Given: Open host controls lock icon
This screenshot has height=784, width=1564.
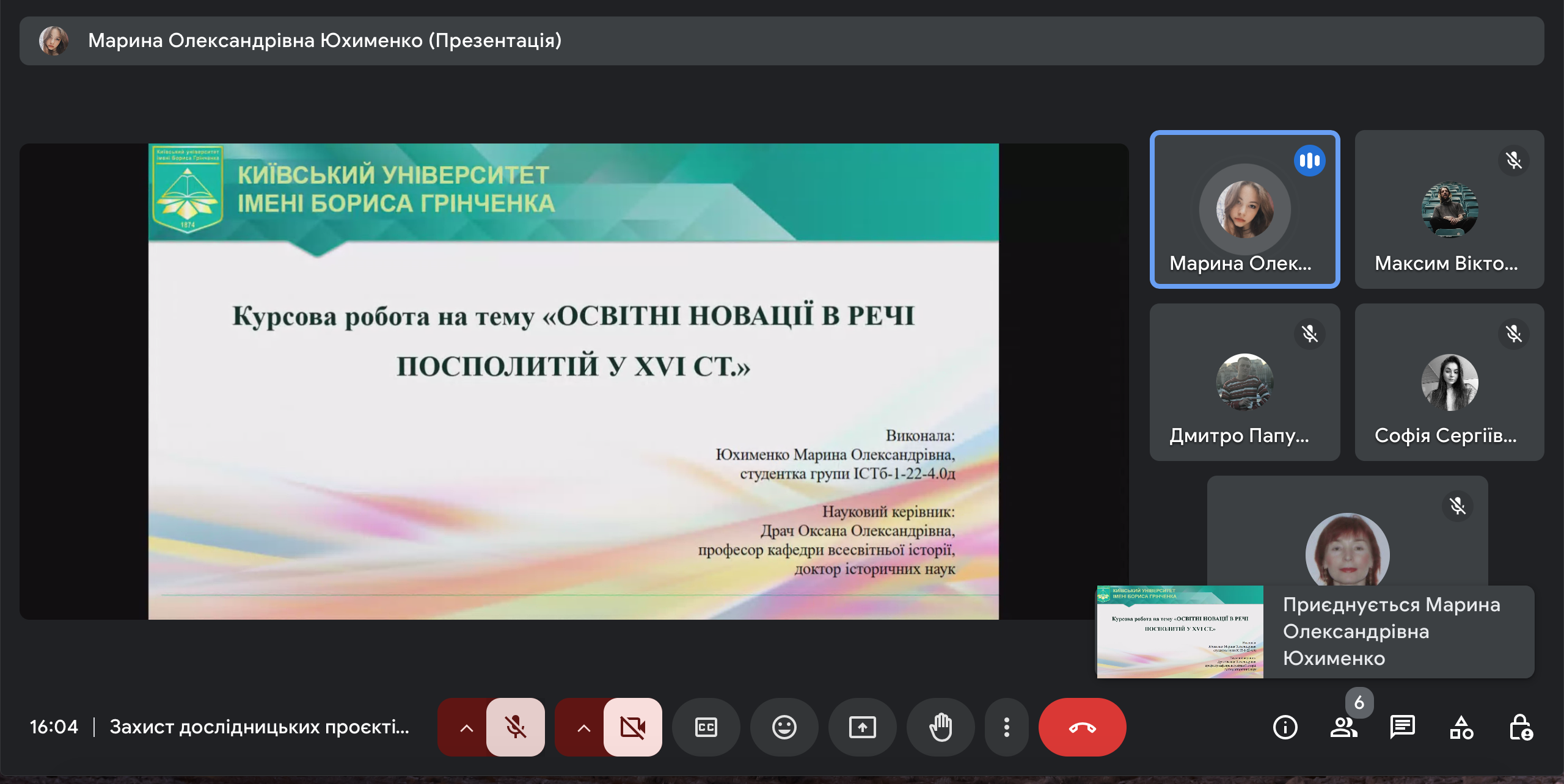Looking at the screenshot, I should point(1519,727).
